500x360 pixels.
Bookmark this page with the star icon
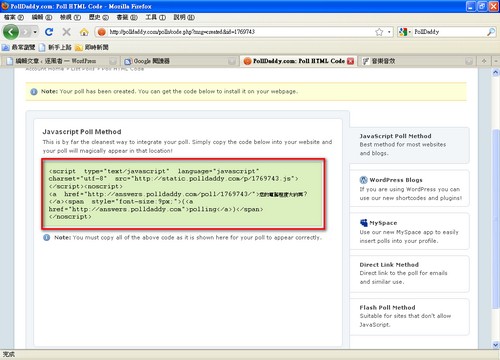pyautogui.click(x=379, y=32)
